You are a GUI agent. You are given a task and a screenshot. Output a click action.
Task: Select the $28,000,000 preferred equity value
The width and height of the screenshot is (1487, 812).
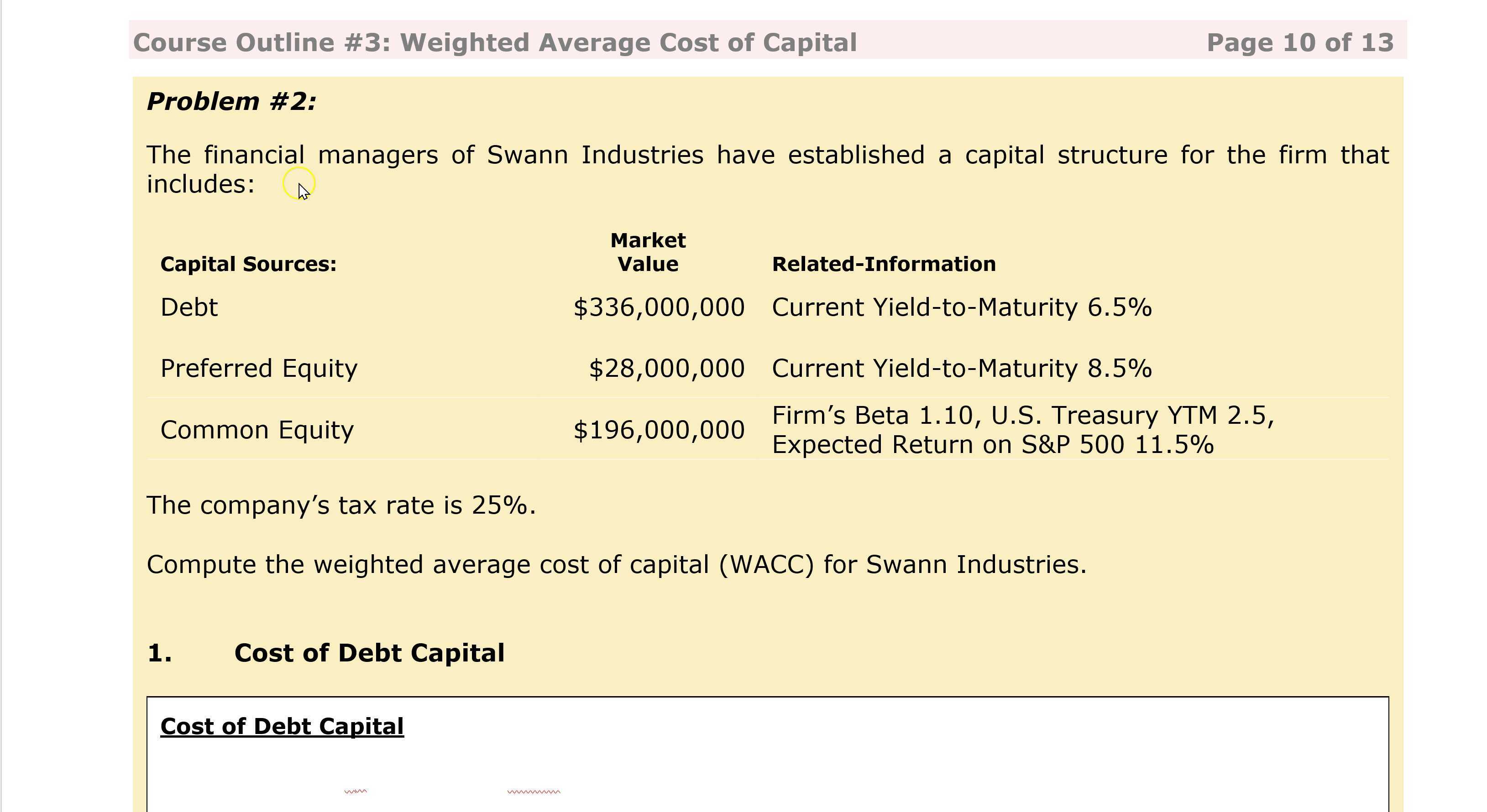tap(666, 368)
